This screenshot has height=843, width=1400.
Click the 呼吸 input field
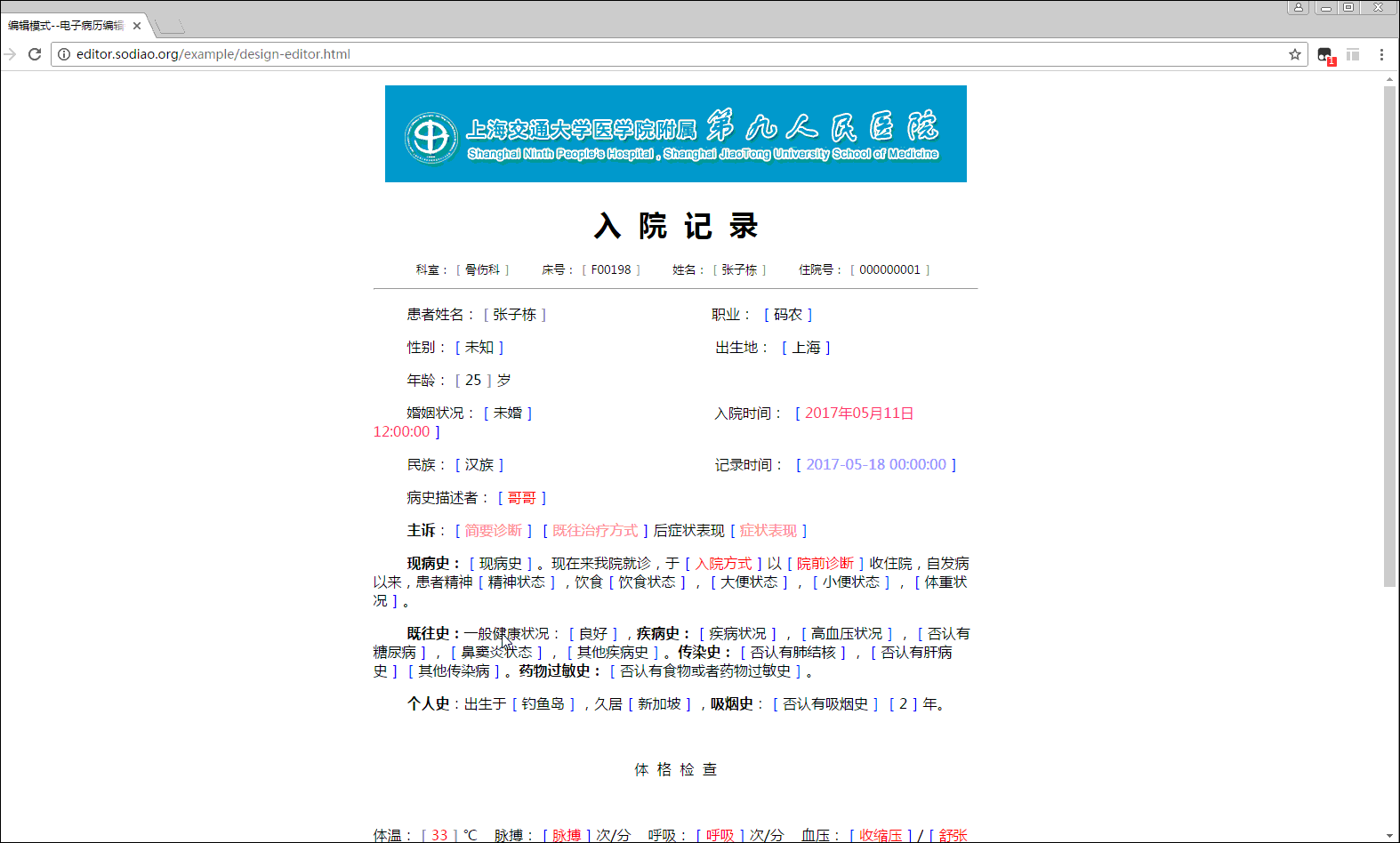pos(720,835)
